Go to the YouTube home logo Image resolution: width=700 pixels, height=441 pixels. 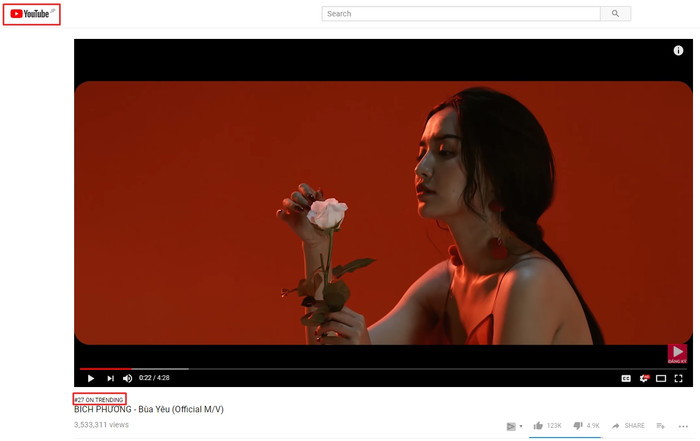click(29, 14)
